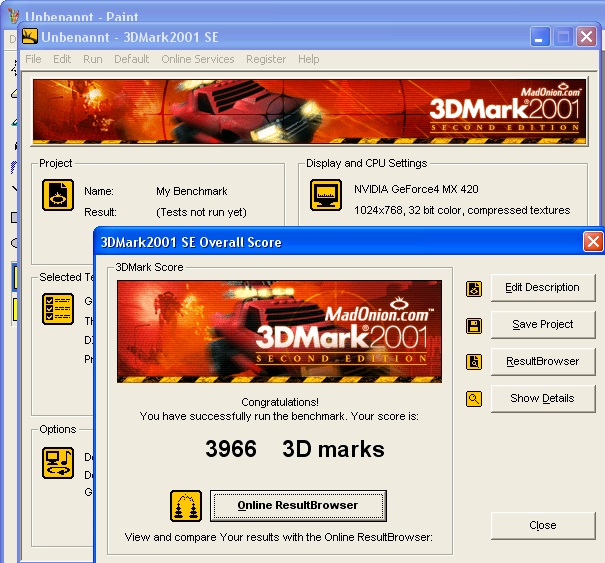The width and height of the screenshot is (605, 563).
Task: Click the '3D marks' score label
Action: pos(333,449)
